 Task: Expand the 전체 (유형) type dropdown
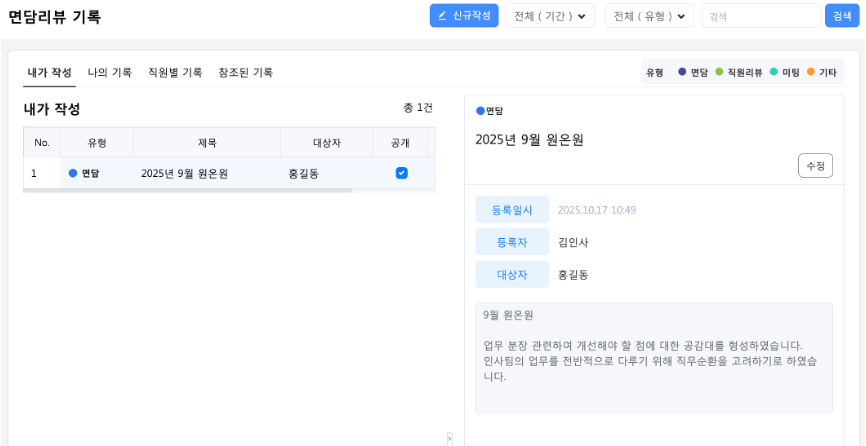[649, 16]
